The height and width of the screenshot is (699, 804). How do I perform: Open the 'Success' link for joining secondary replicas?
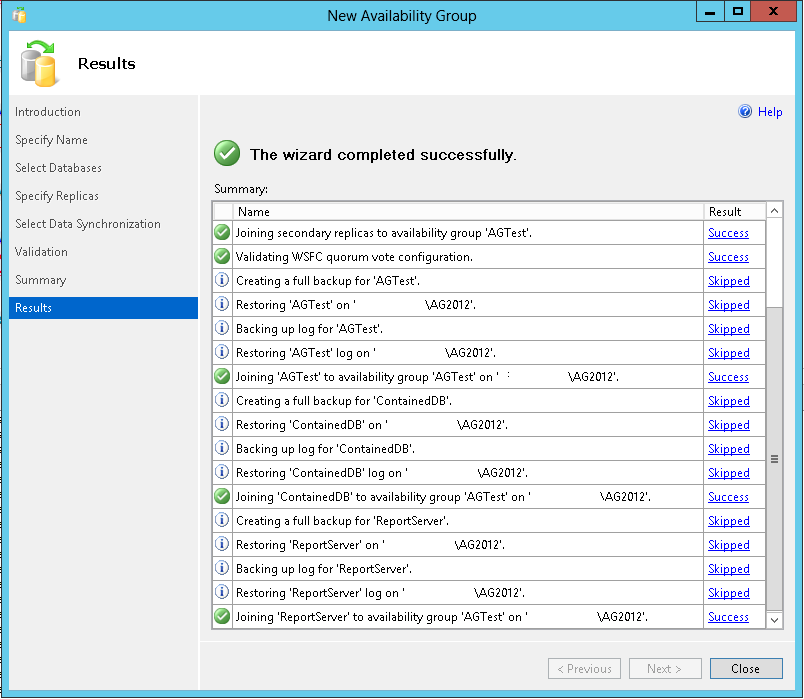click(728, 232)
